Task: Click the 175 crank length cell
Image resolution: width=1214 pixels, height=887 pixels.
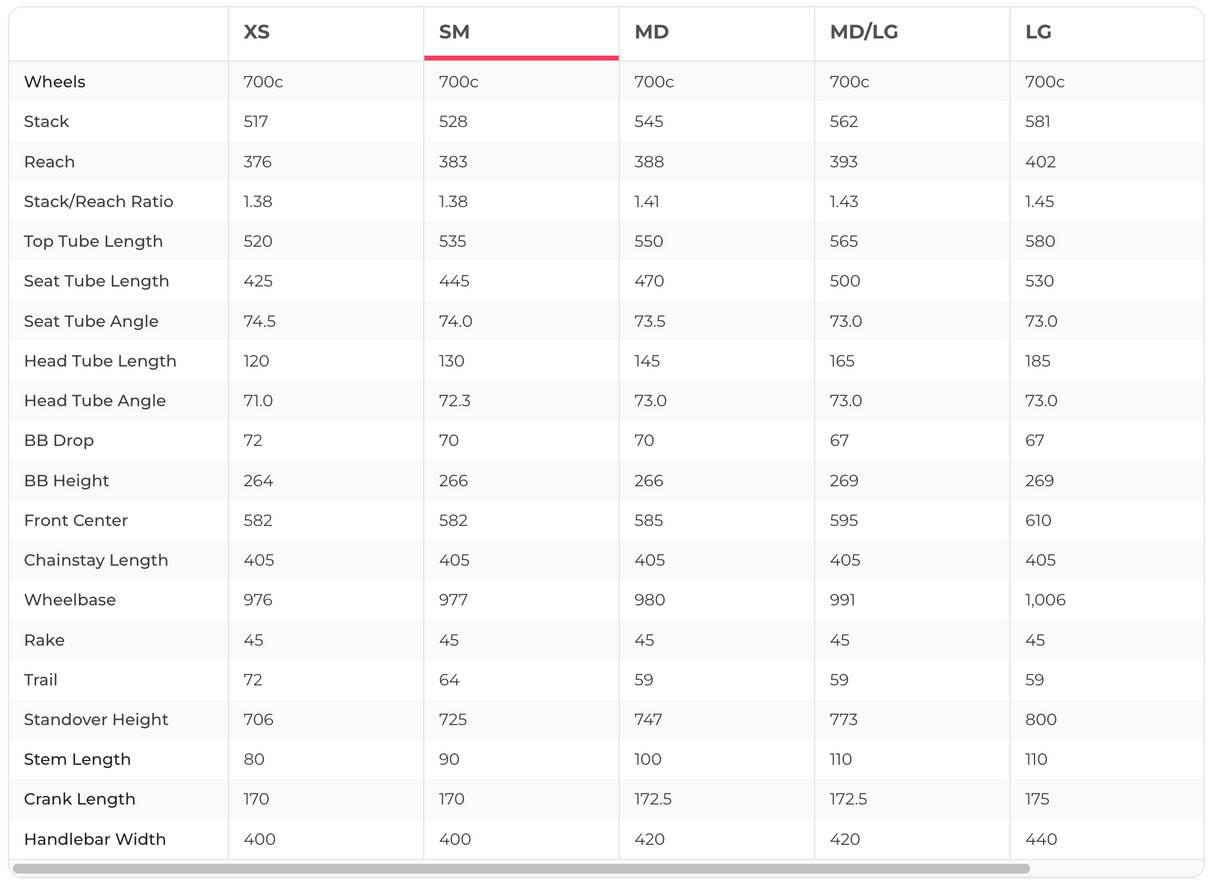Action: click(x=1037, y=800)
